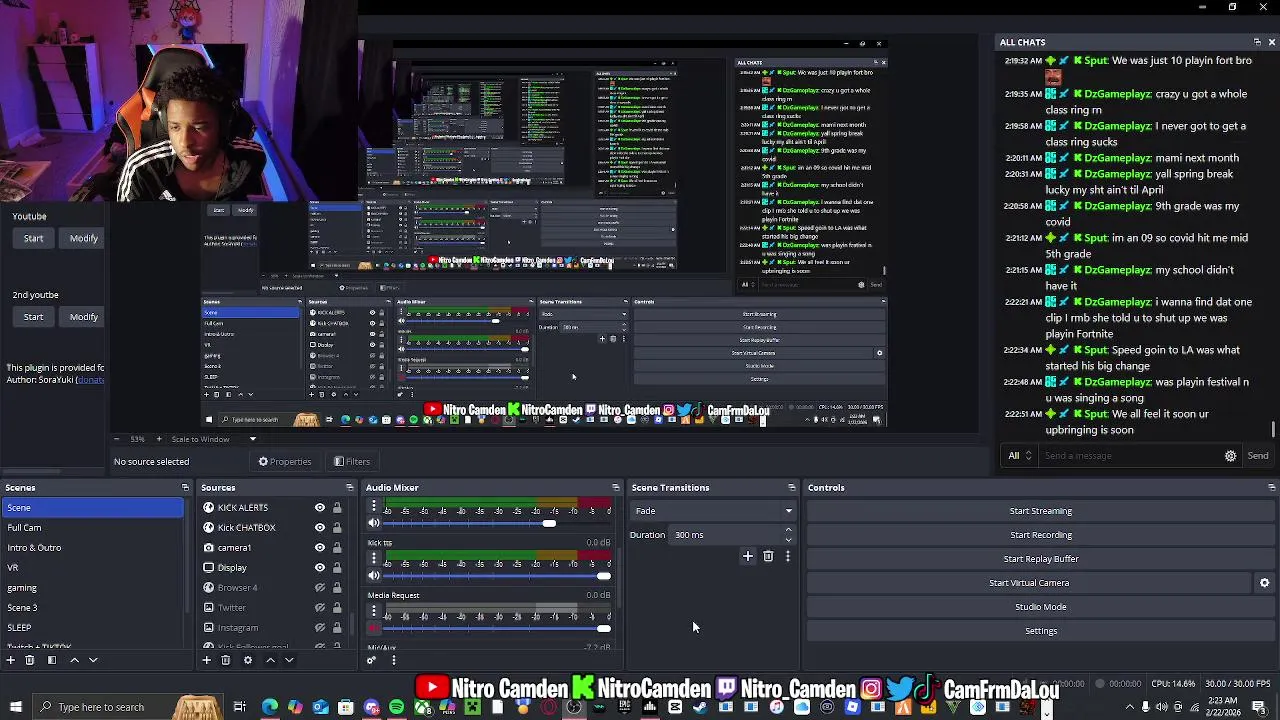Undock the Scene Transitions panel using its header icon
The image size is (1280, 720).
(791, 487)
